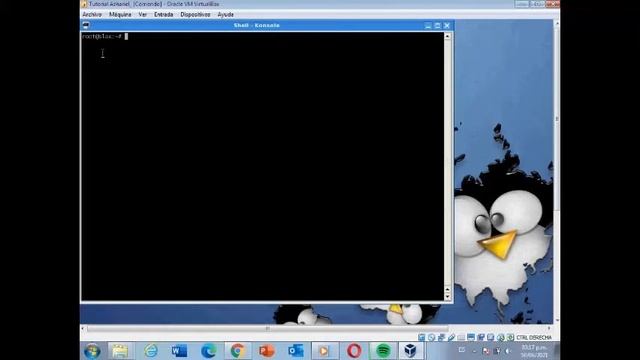640x360 pixels.
Task: Click the optical disk status icon
Action: coord(431,338)
